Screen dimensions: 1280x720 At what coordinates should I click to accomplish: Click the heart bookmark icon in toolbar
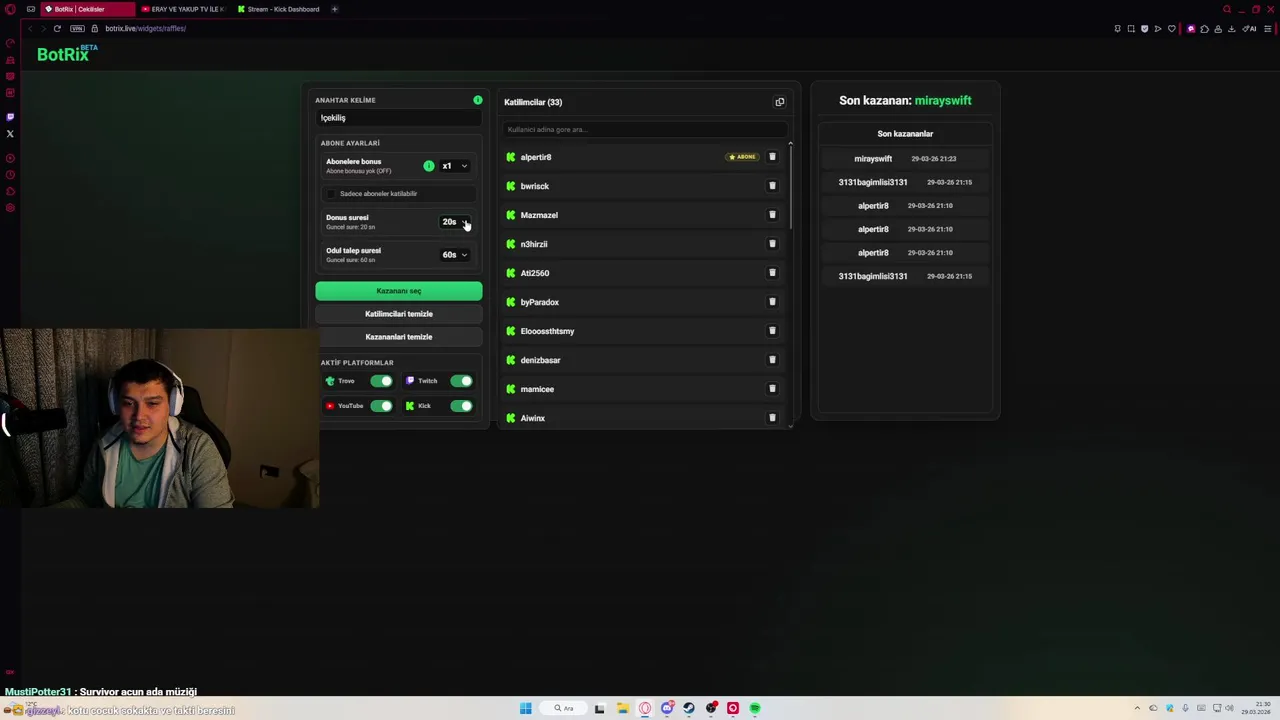[1171, 28]
